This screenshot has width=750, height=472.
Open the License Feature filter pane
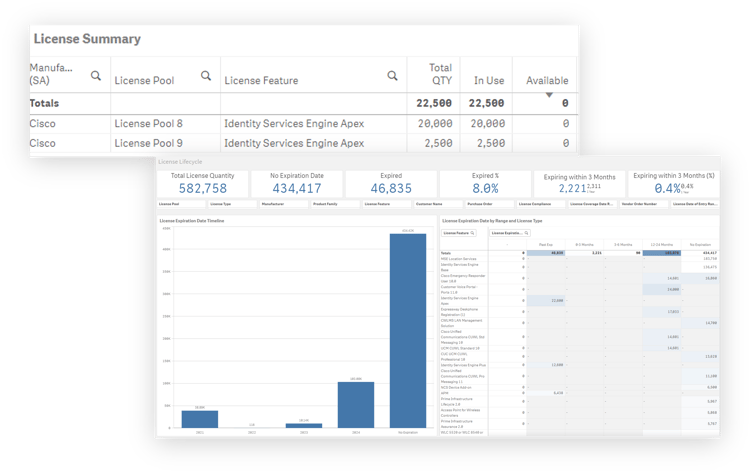[x=387, y=204]
